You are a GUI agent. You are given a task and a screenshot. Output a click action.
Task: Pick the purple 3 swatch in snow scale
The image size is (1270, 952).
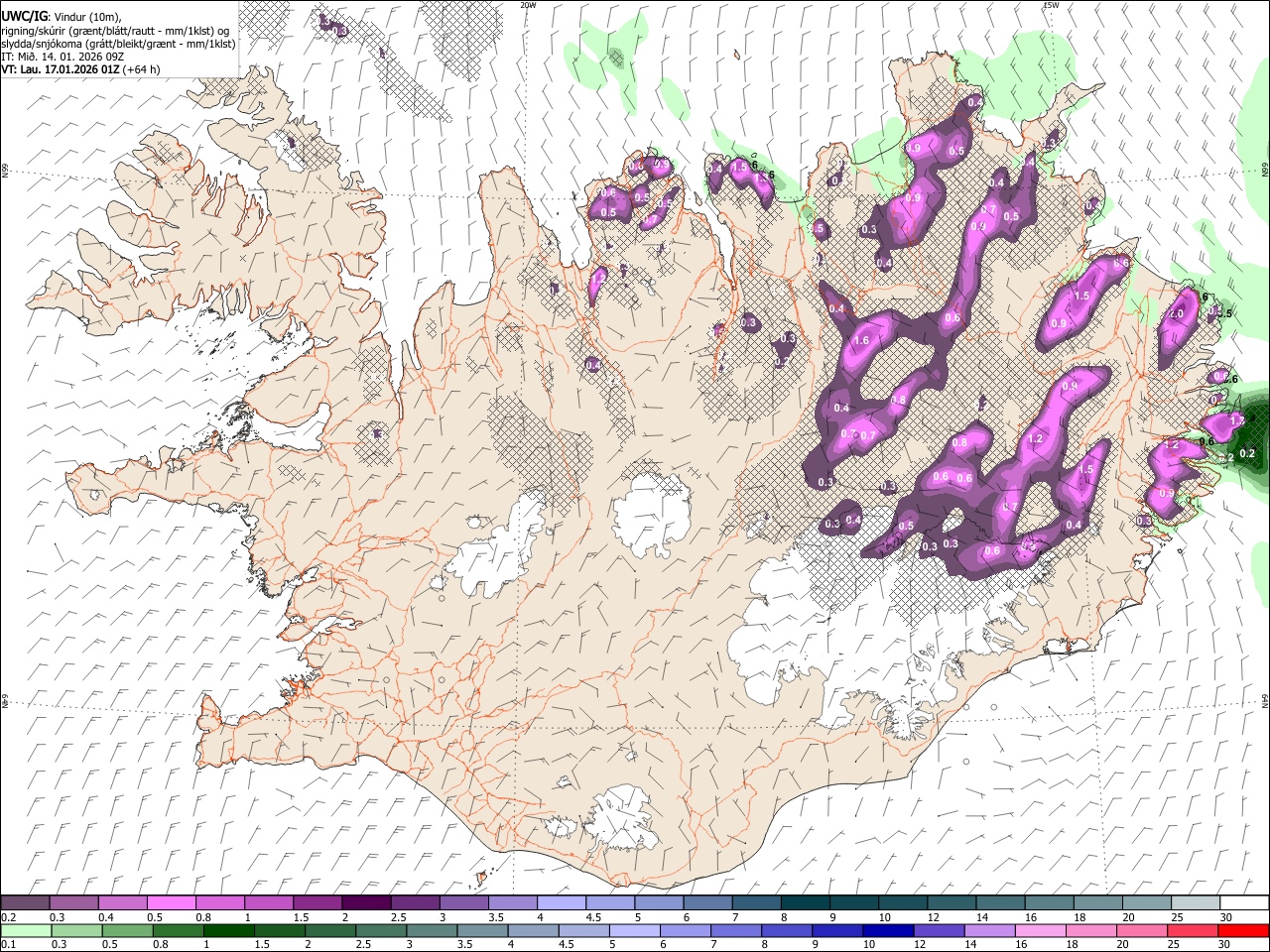[x=462, y=902]
